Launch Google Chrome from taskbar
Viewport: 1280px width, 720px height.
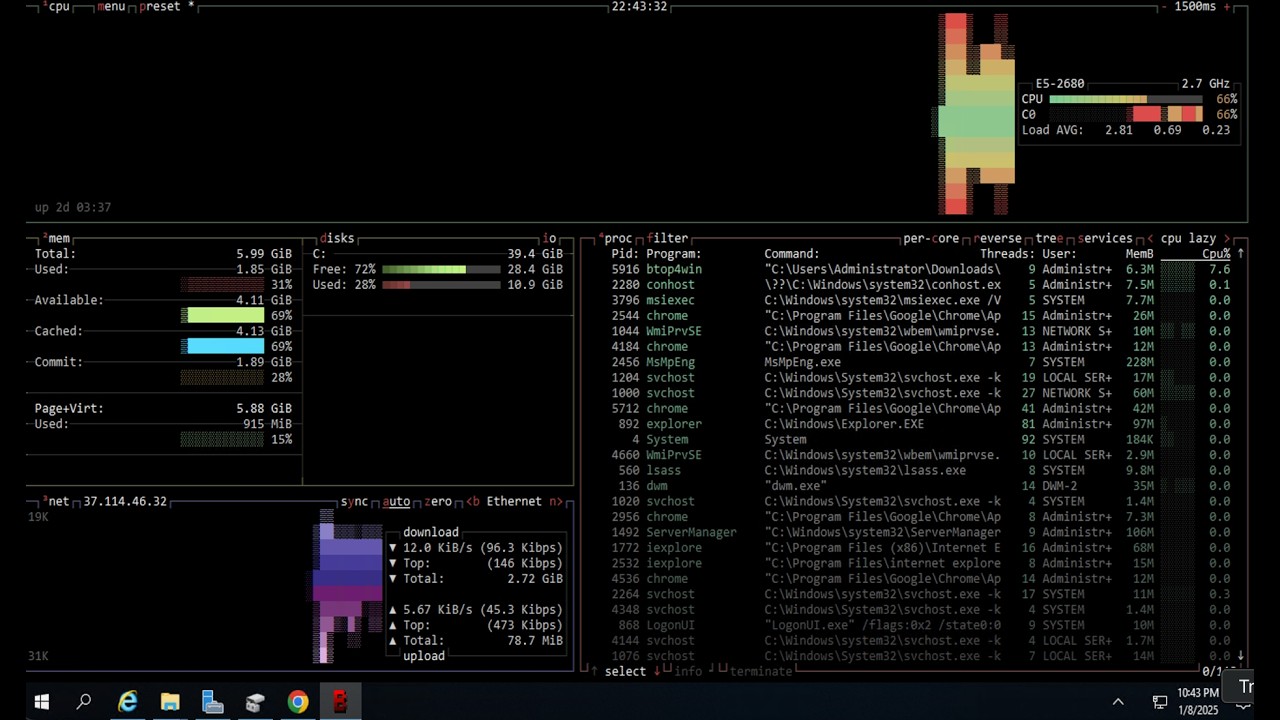coord(298,702)
